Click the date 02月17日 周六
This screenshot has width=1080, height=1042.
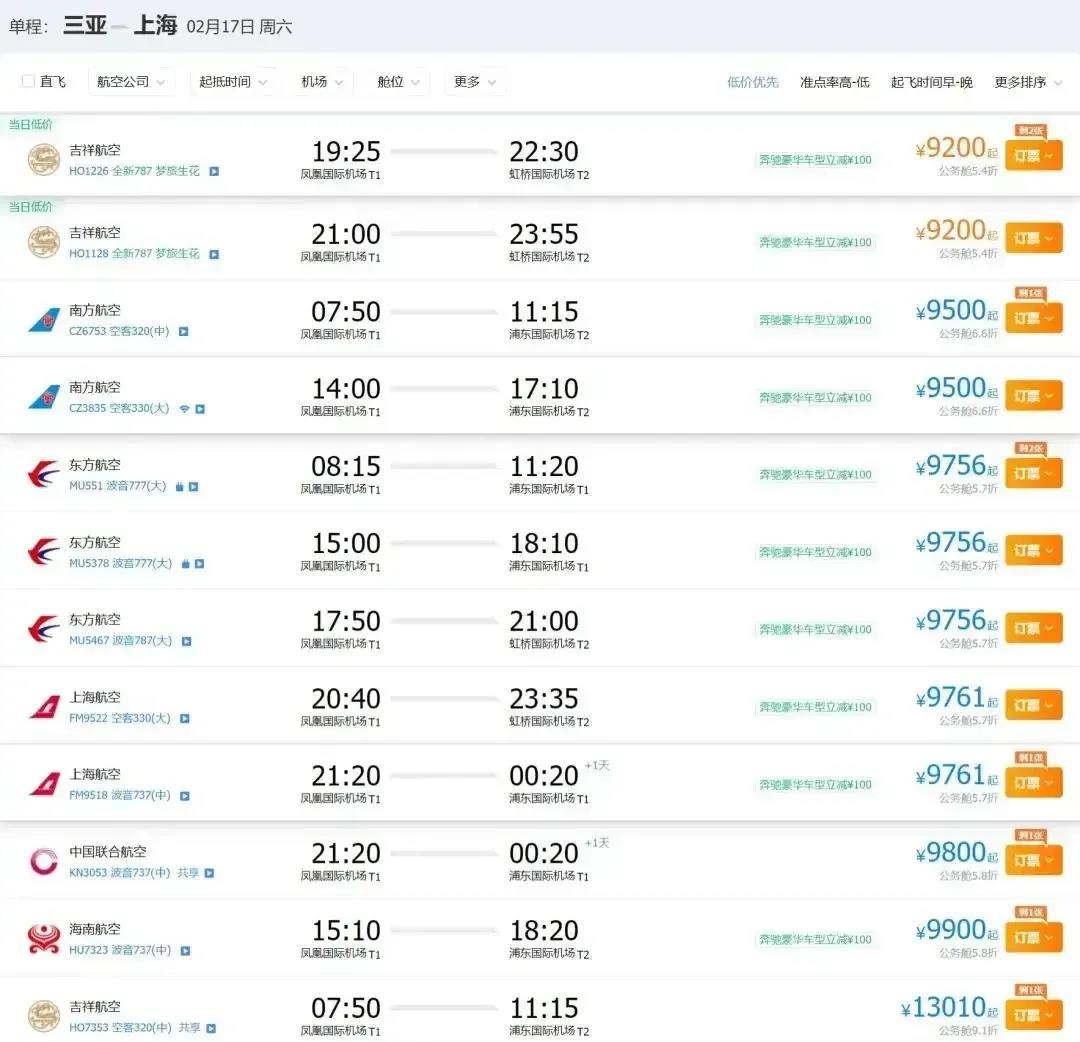click(x=239, y=27)
